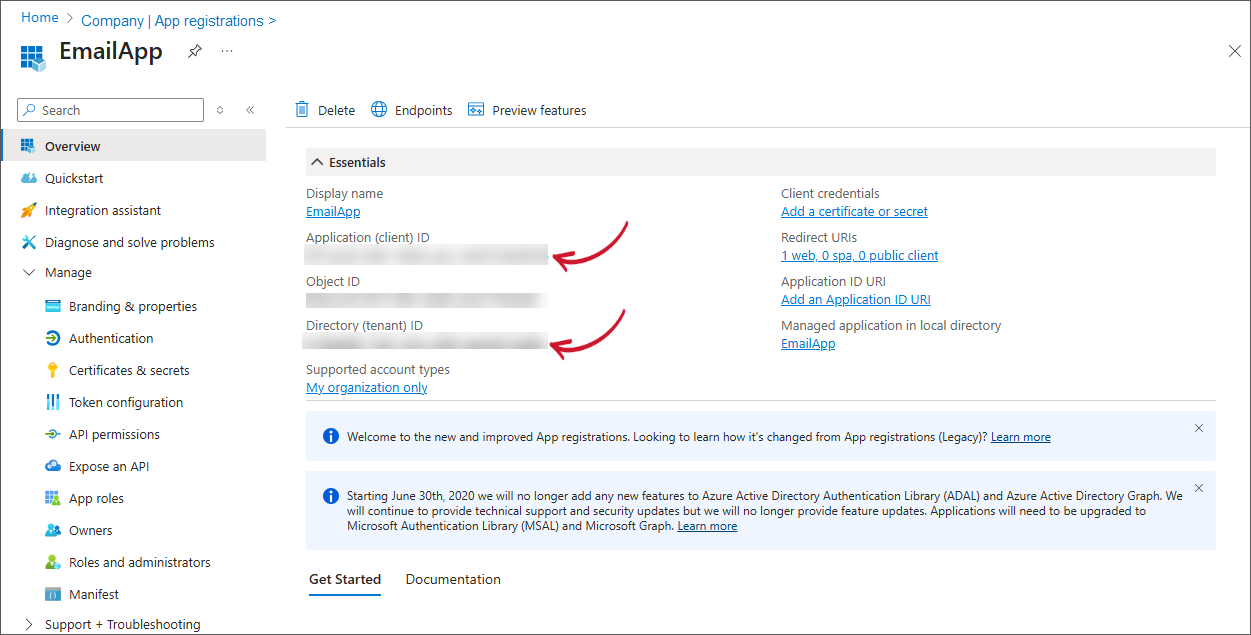This screenshot has height=635, width=1251.
Task: Click the Preview features icon
Action: point(476,110)
